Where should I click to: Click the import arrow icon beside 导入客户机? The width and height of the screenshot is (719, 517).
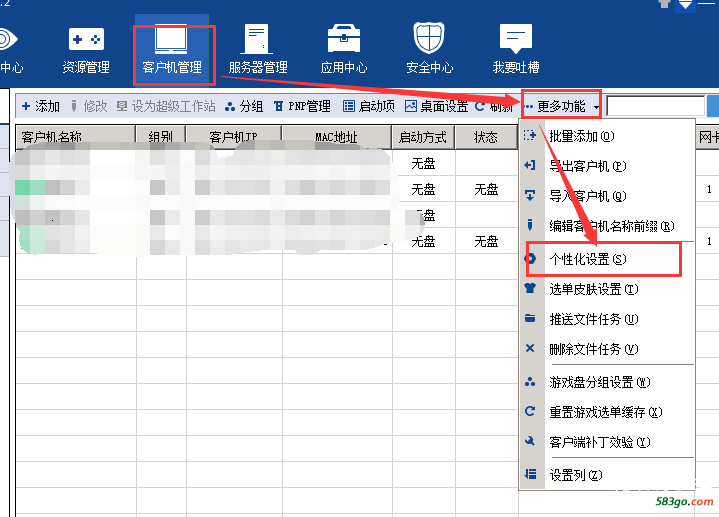click(530, 195)
